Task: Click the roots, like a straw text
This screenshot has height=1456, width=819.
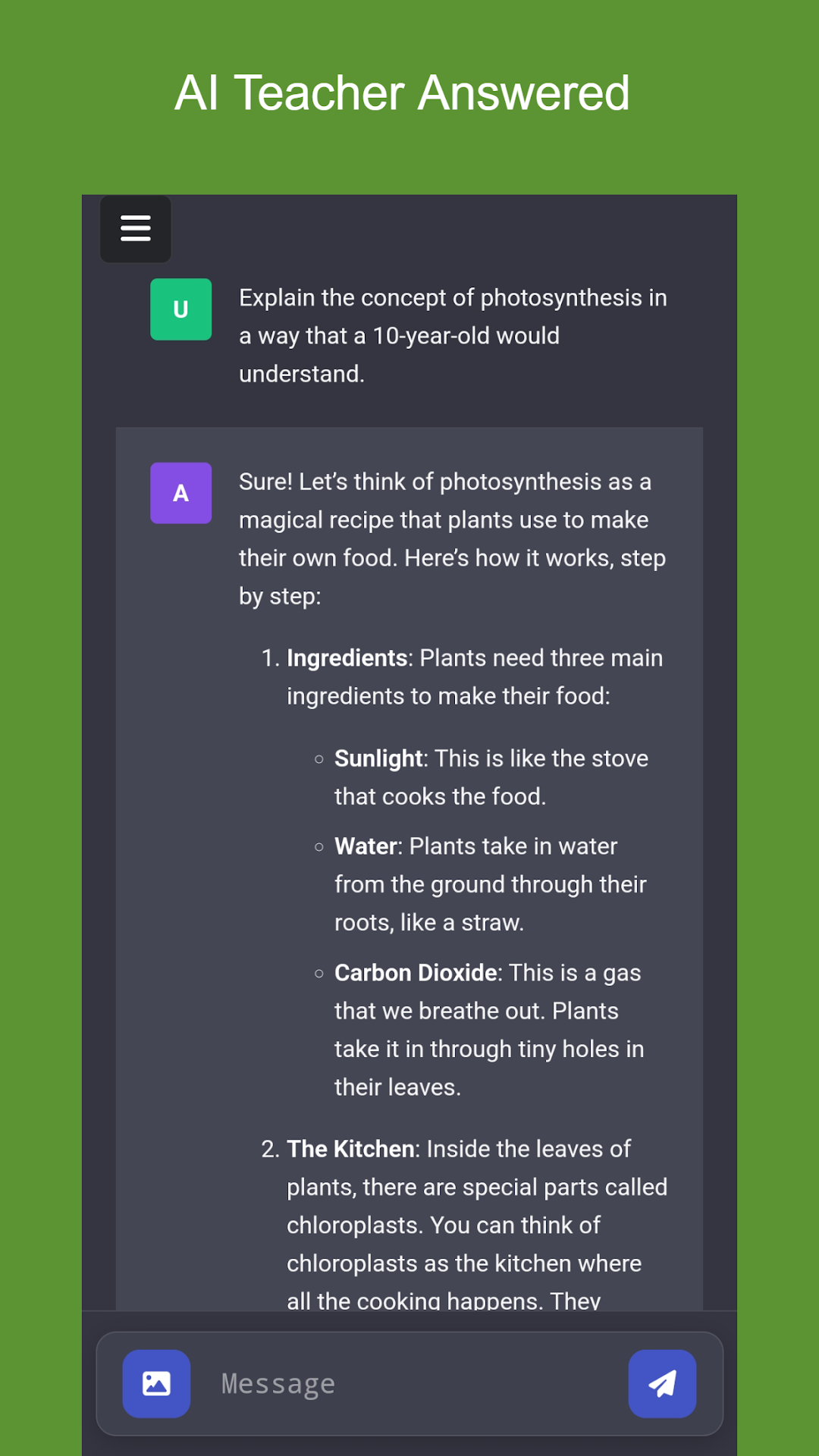Action: (429, 923)
